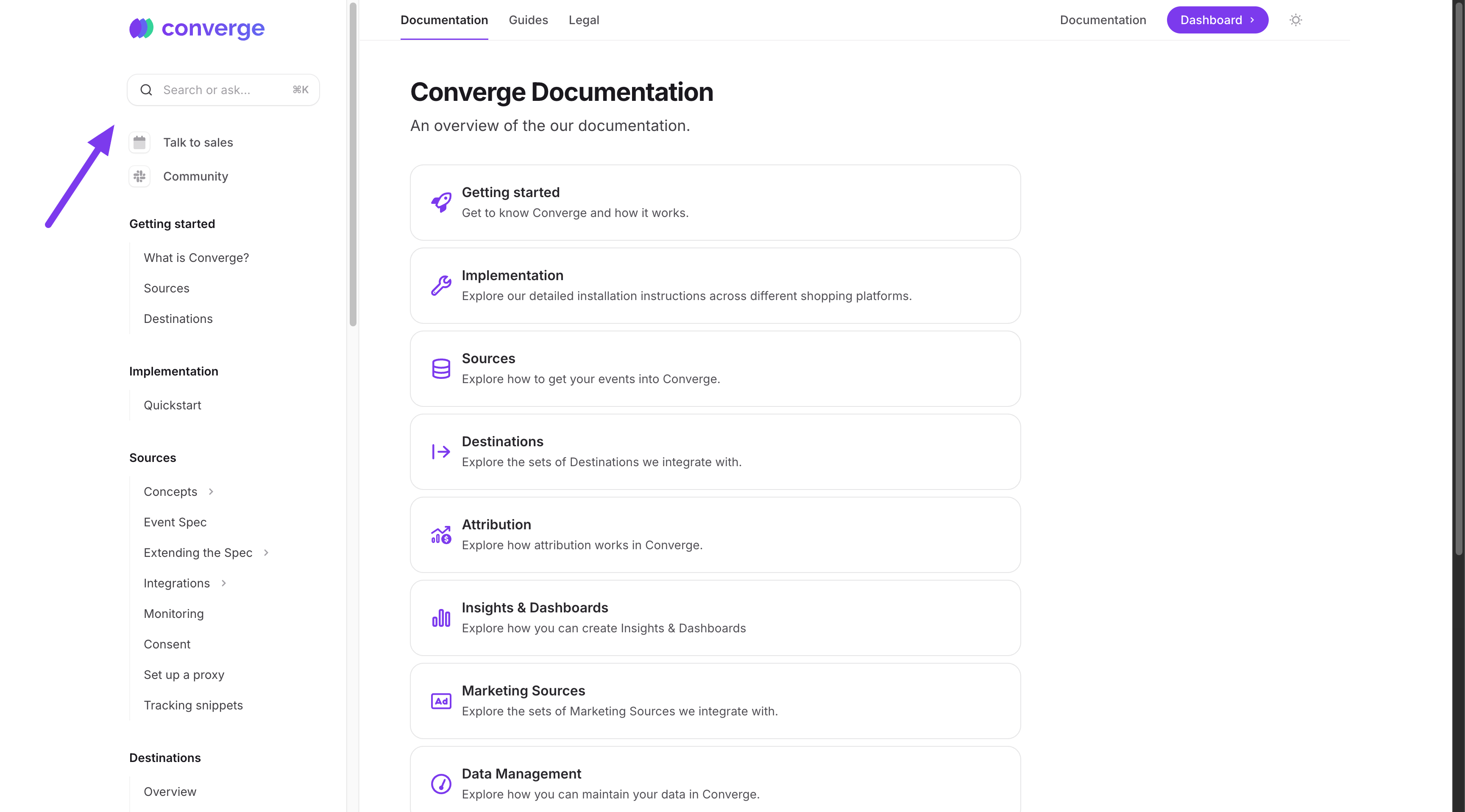The image size is (1465, 812).
Task: Open the Community link
Action: tap(196, 176)
